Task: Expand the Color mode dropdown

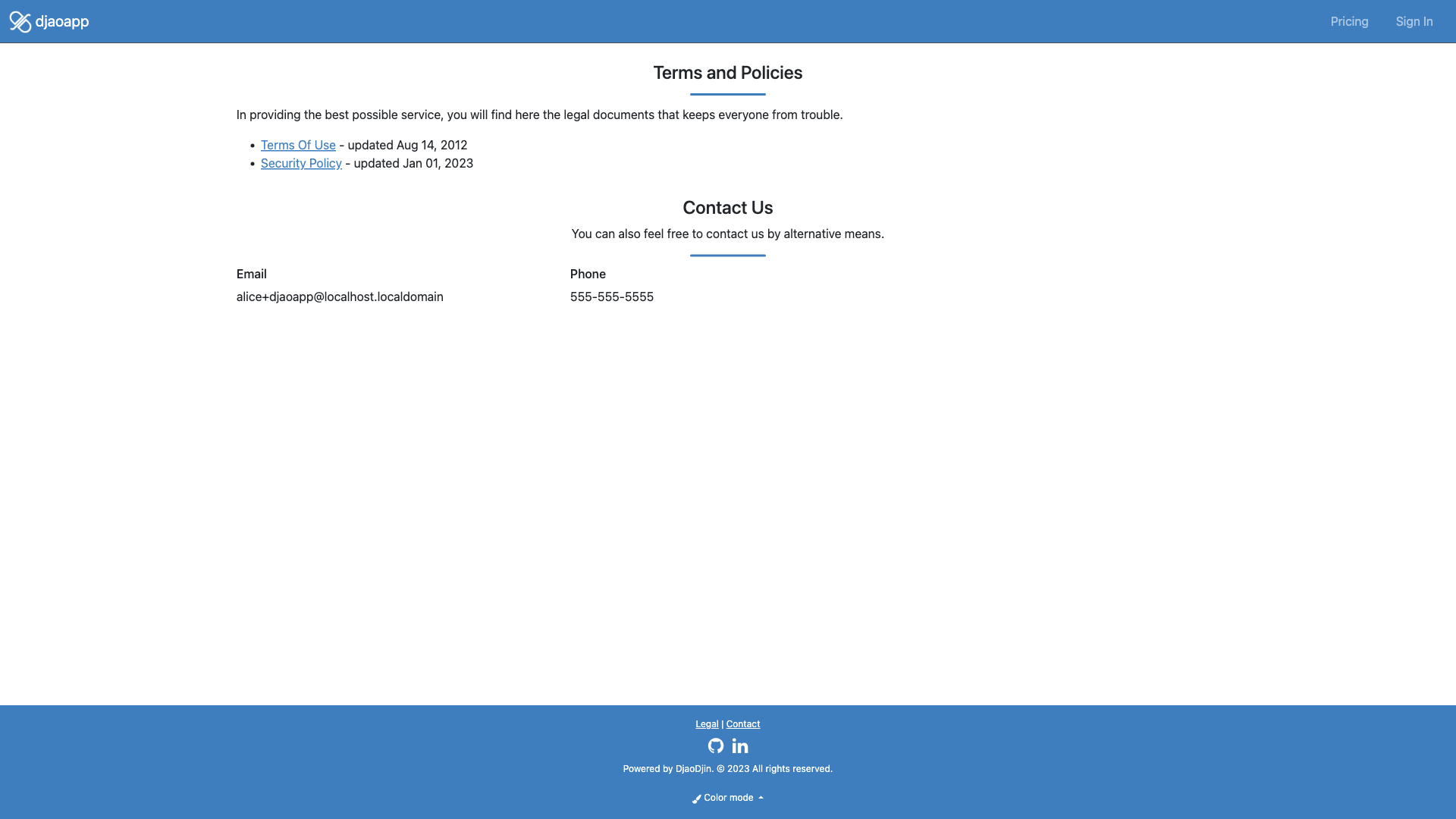Action: [728, 798]
